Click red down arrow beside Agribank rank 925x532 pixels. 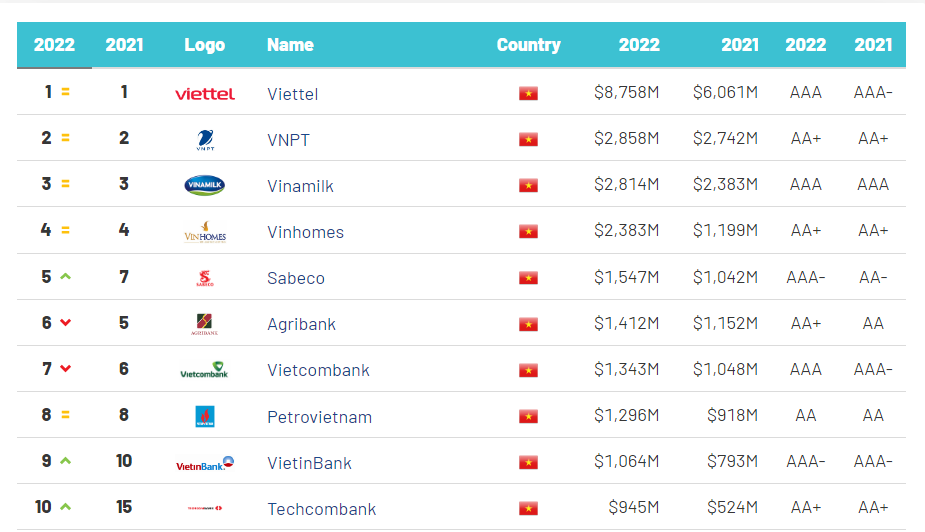(x=66, y=323)
